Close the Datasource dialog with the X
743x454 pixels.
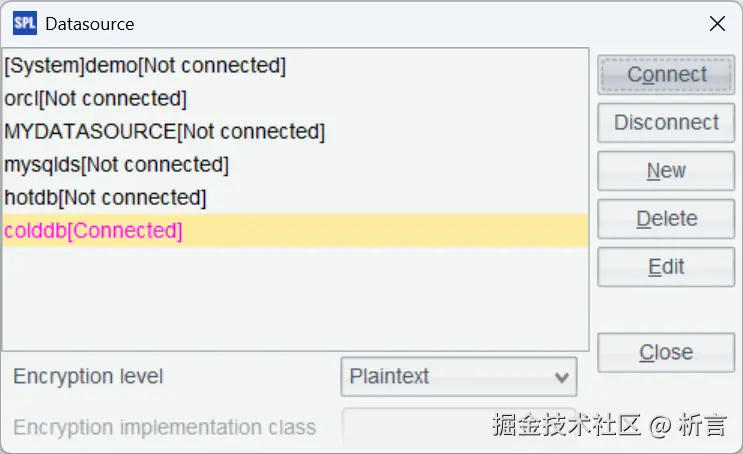point(717,24)
